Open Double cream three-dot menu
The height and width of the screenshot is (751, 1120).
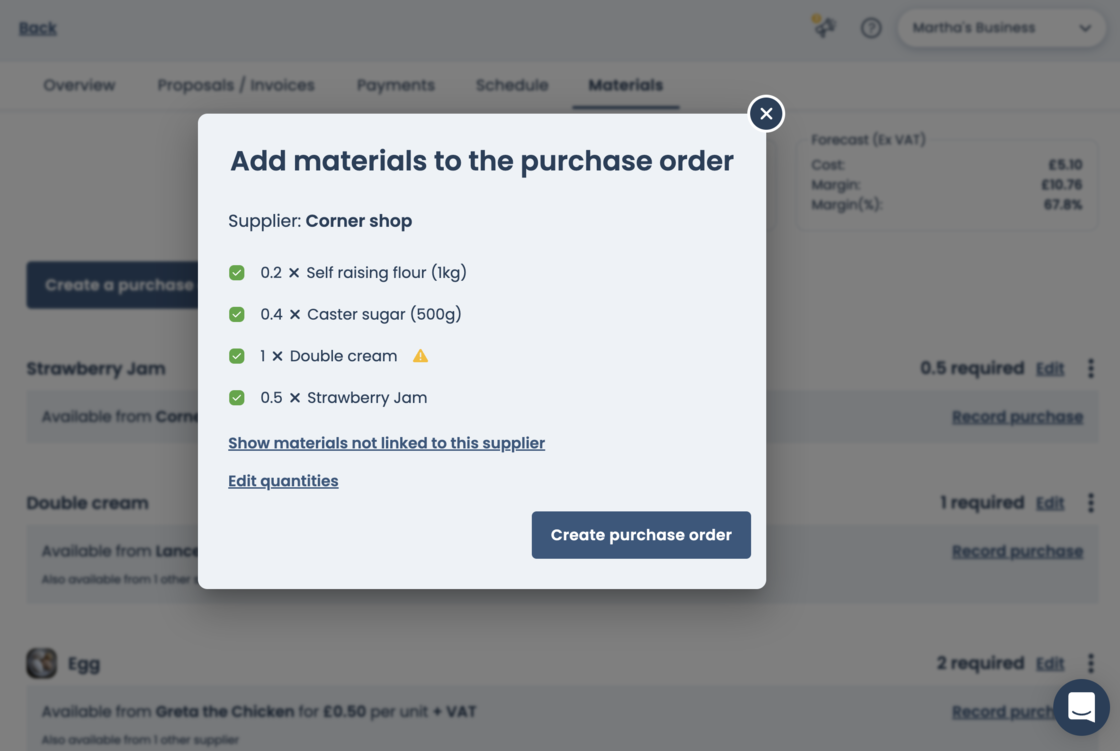pos(1091,503)
